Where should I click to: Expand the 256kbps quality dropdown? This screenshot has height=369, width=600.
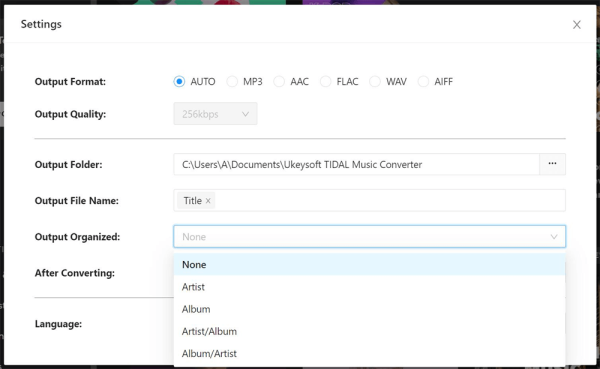(215, 114)
